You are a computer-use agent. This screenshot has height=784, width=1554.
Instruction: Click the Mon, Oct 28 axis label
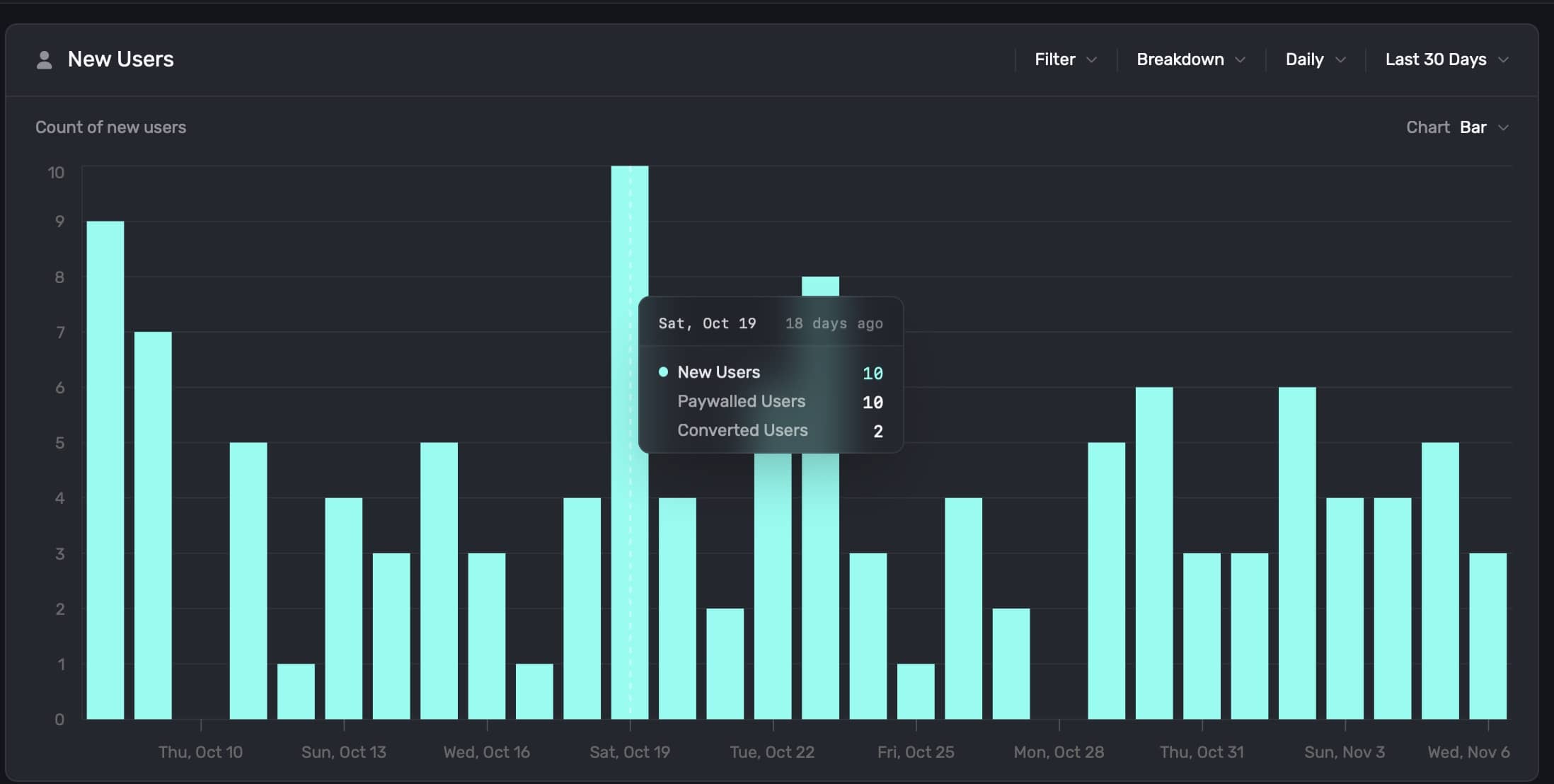click(x=1058, y=752)
